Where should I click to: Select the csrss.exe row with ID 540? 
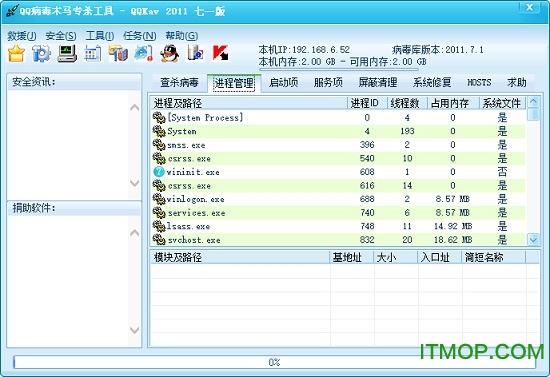point(338,159)
